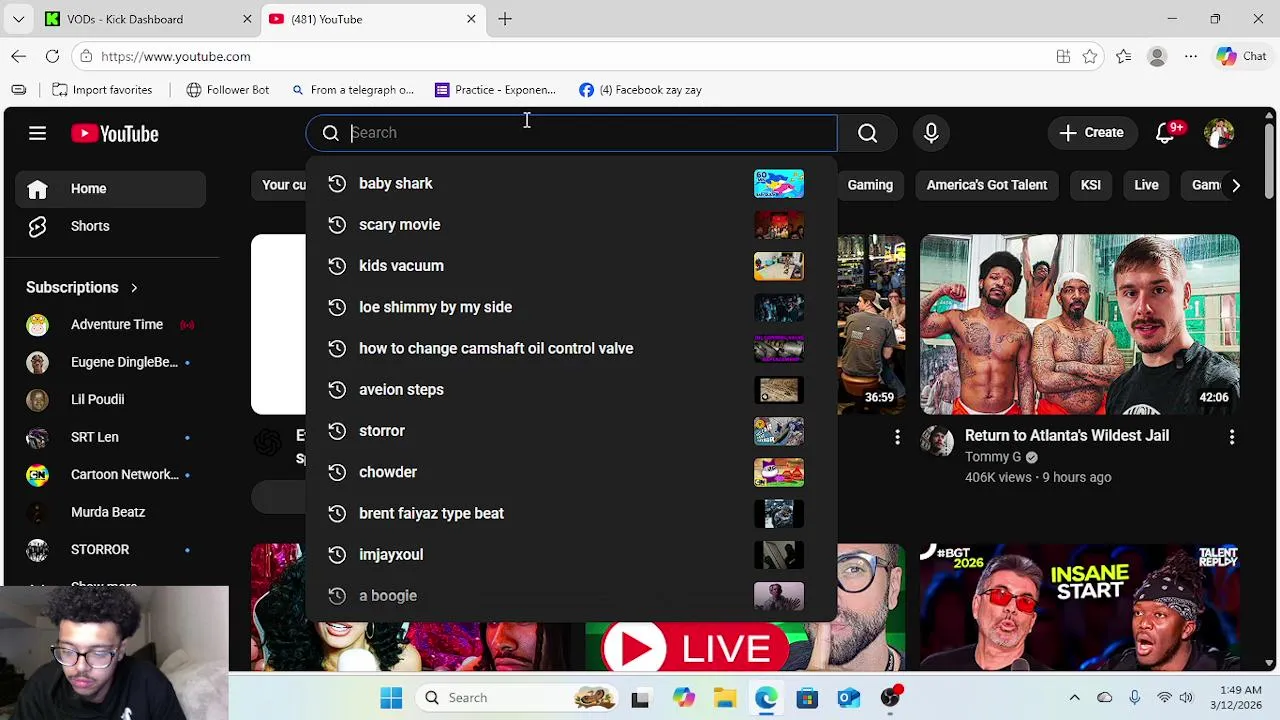
Task: Select 'baby shark' search suggestion
Action: 571,183
